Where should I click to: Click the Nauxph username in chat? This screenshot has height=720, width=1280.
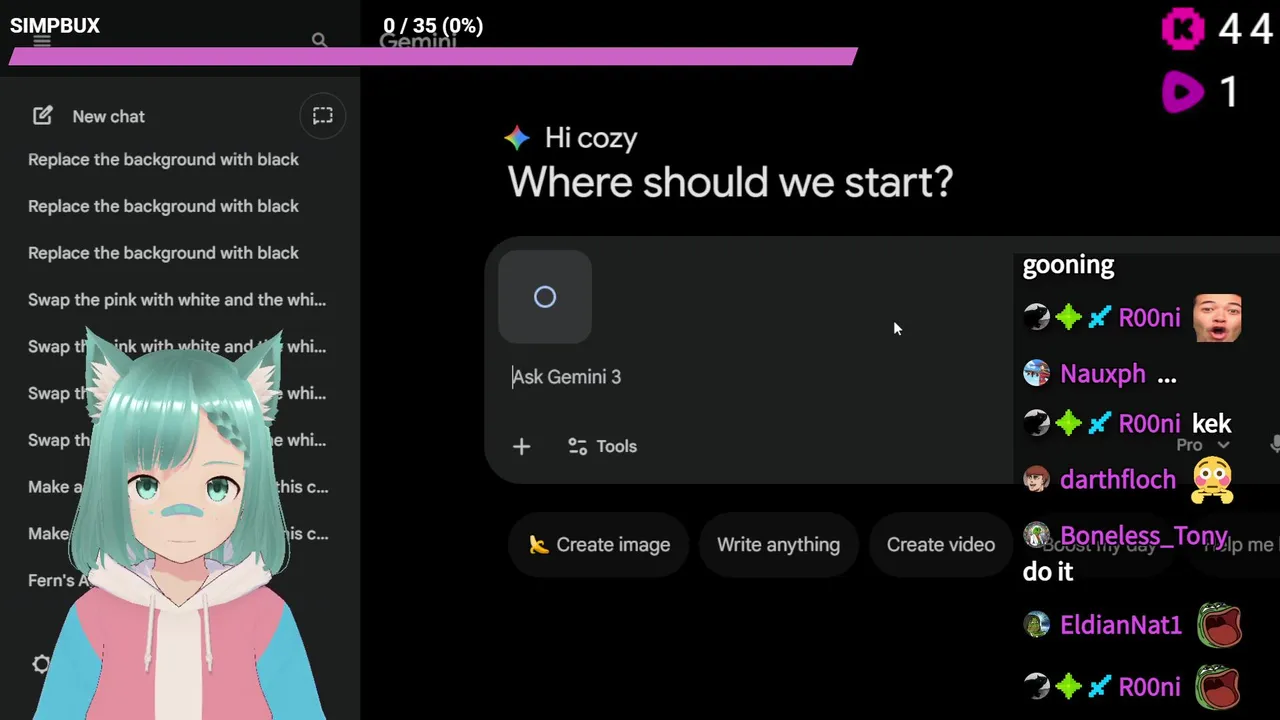(x=1103, y=374)
